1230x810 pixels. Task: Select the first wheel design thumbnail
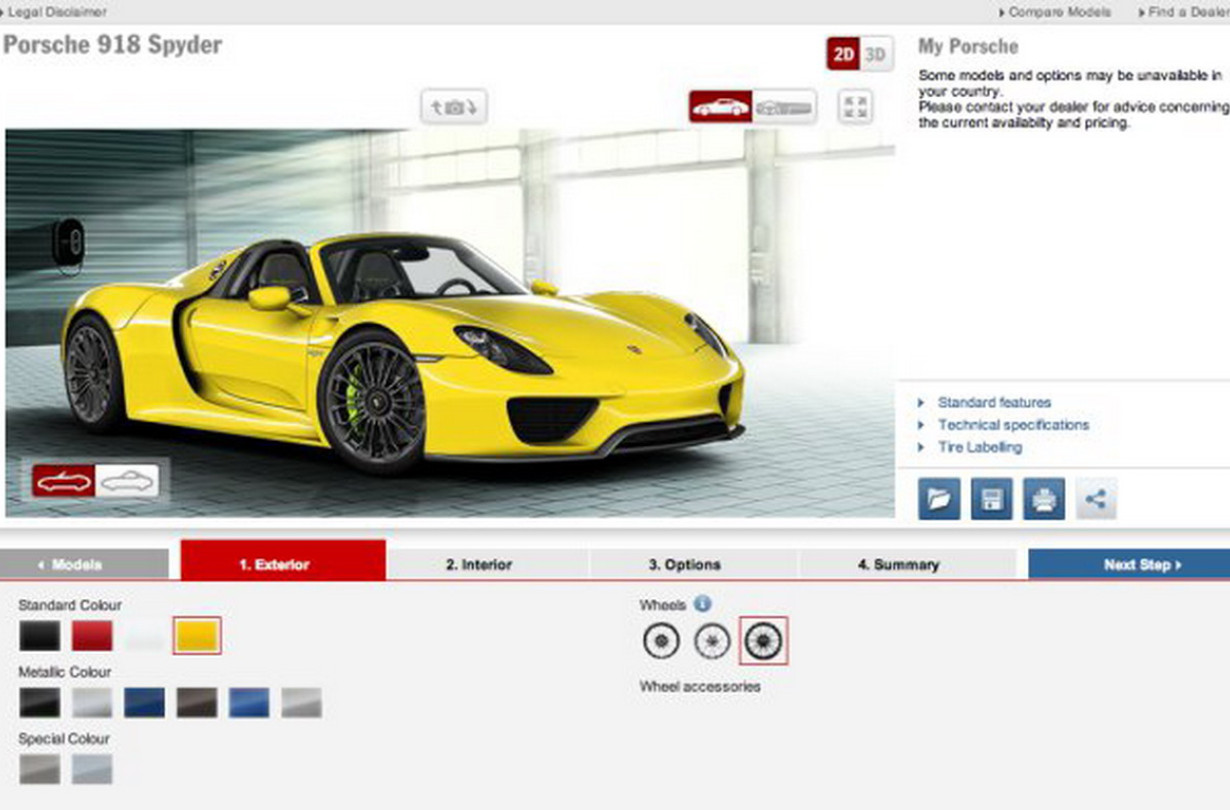[661, 641]
